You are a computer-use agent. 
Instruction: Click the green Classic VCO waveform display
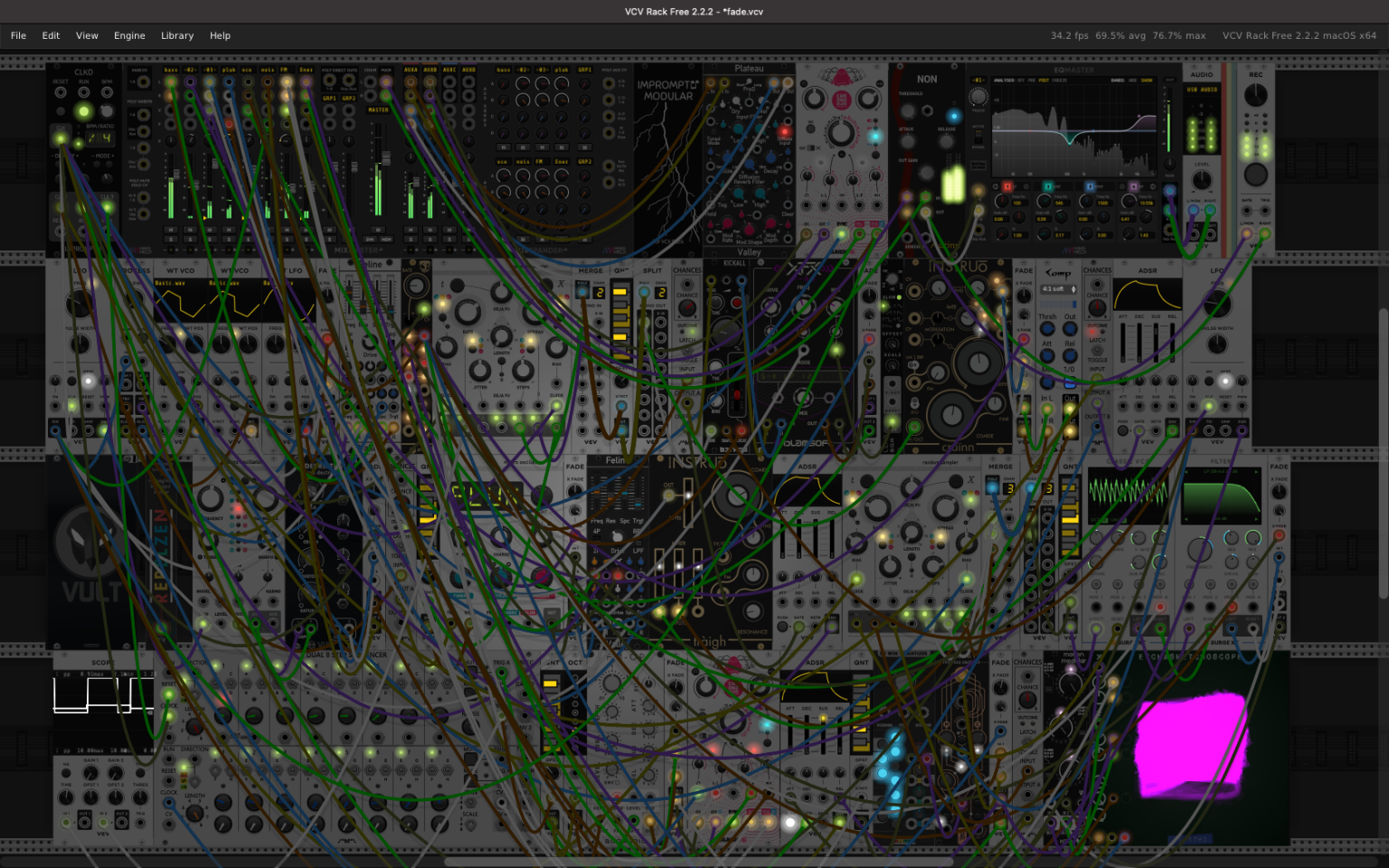1127,494
